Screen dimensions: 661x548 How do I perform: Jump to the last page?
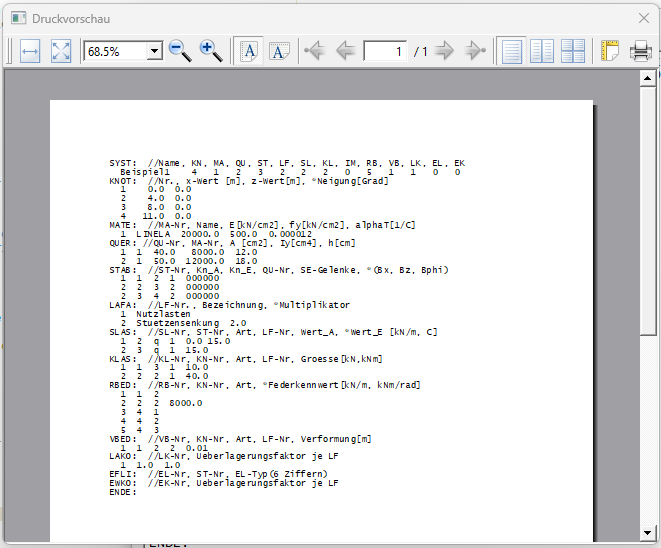pos(475,51)
